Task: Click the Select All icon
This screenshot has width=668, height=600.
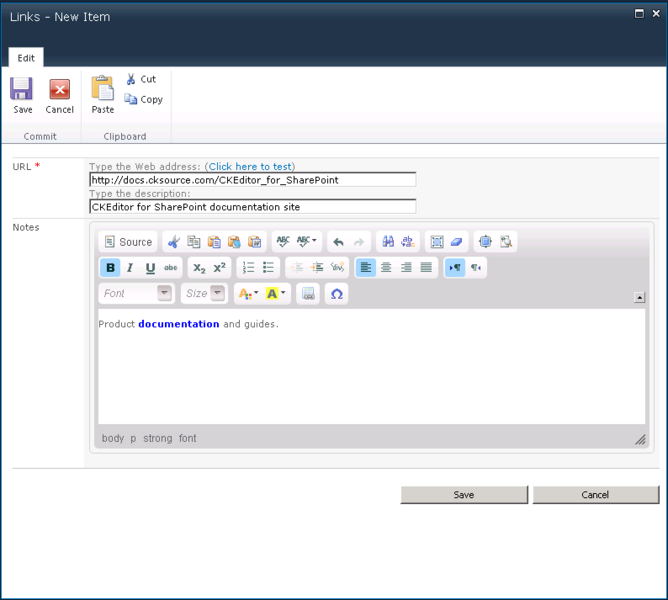Action: pos(437,242)
